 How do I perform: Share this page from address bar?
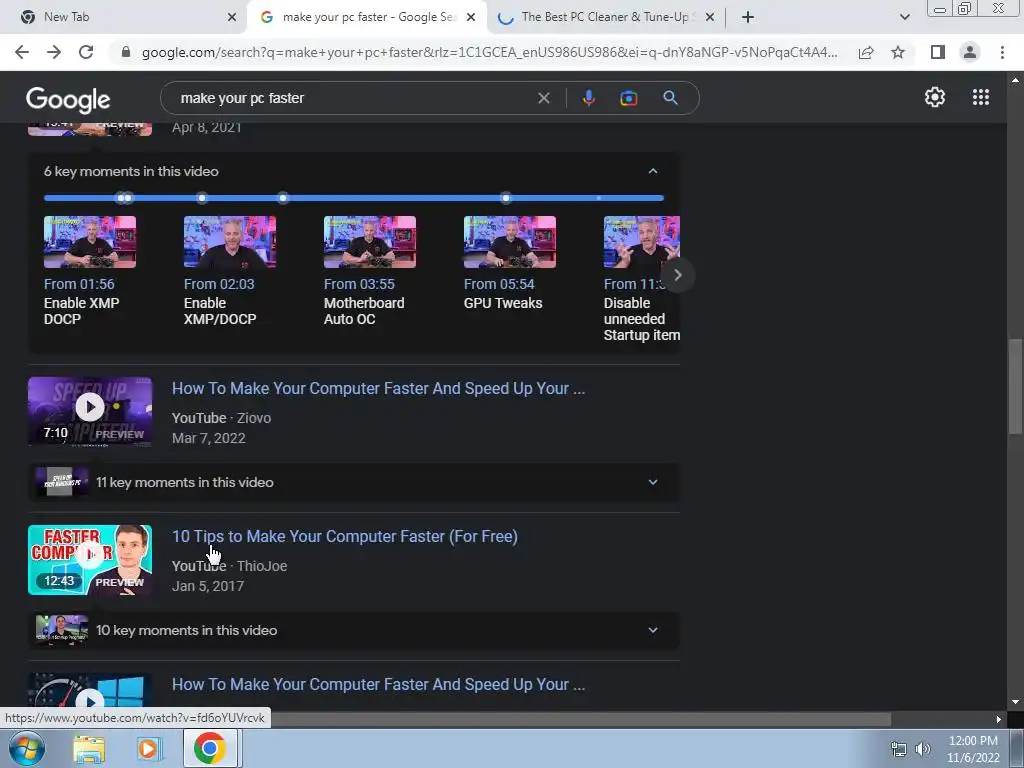click(866, 52)
